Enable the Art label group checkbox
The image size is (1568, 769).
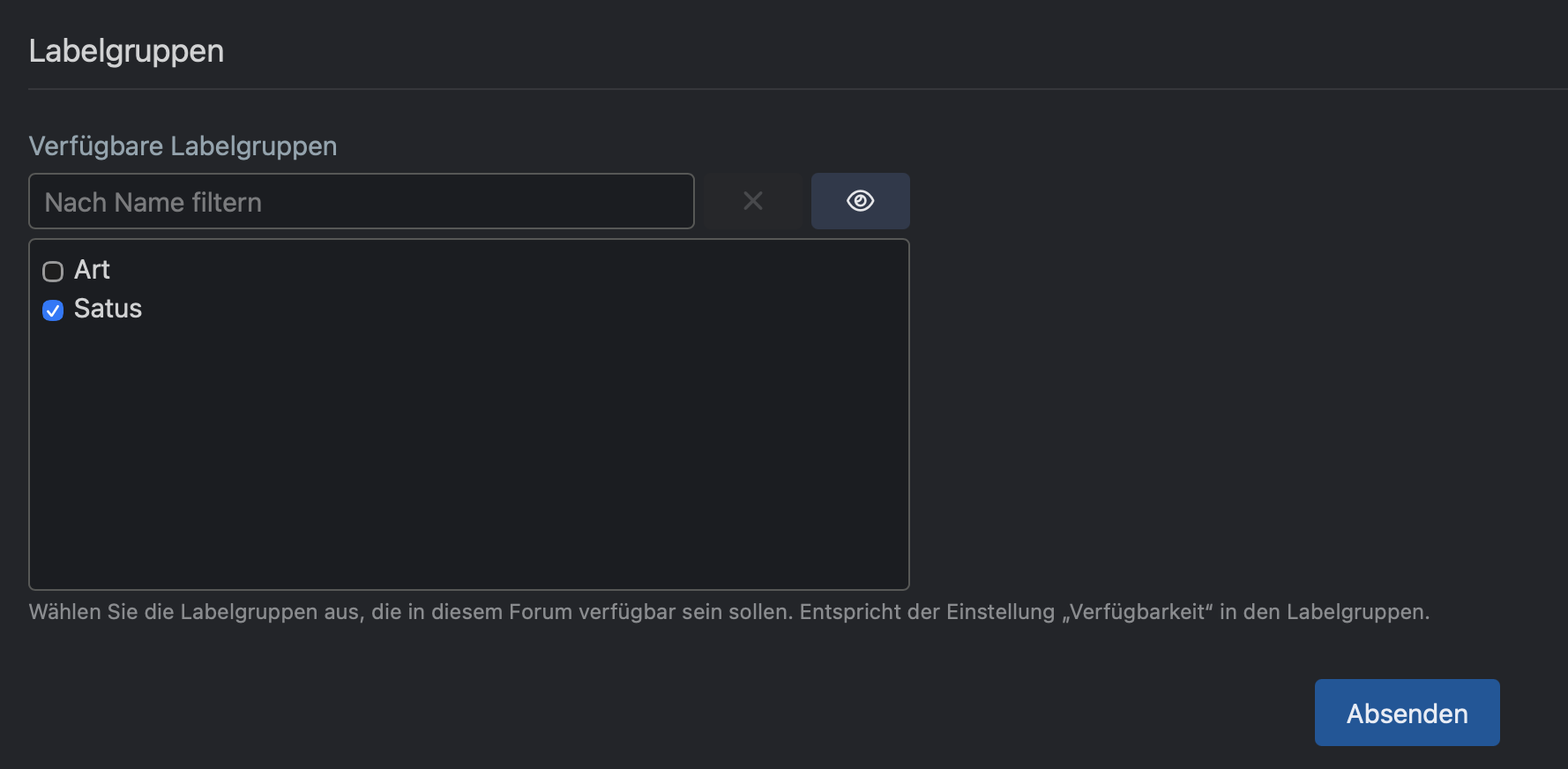pyautogui.click(x=53, y=271)
